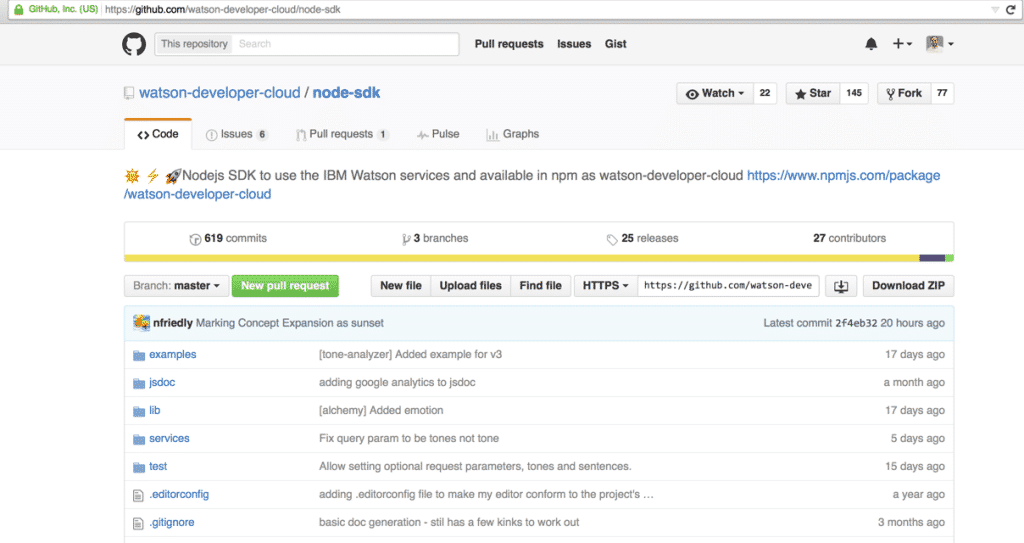Click folder icon for lib

[x=138, y=411]
